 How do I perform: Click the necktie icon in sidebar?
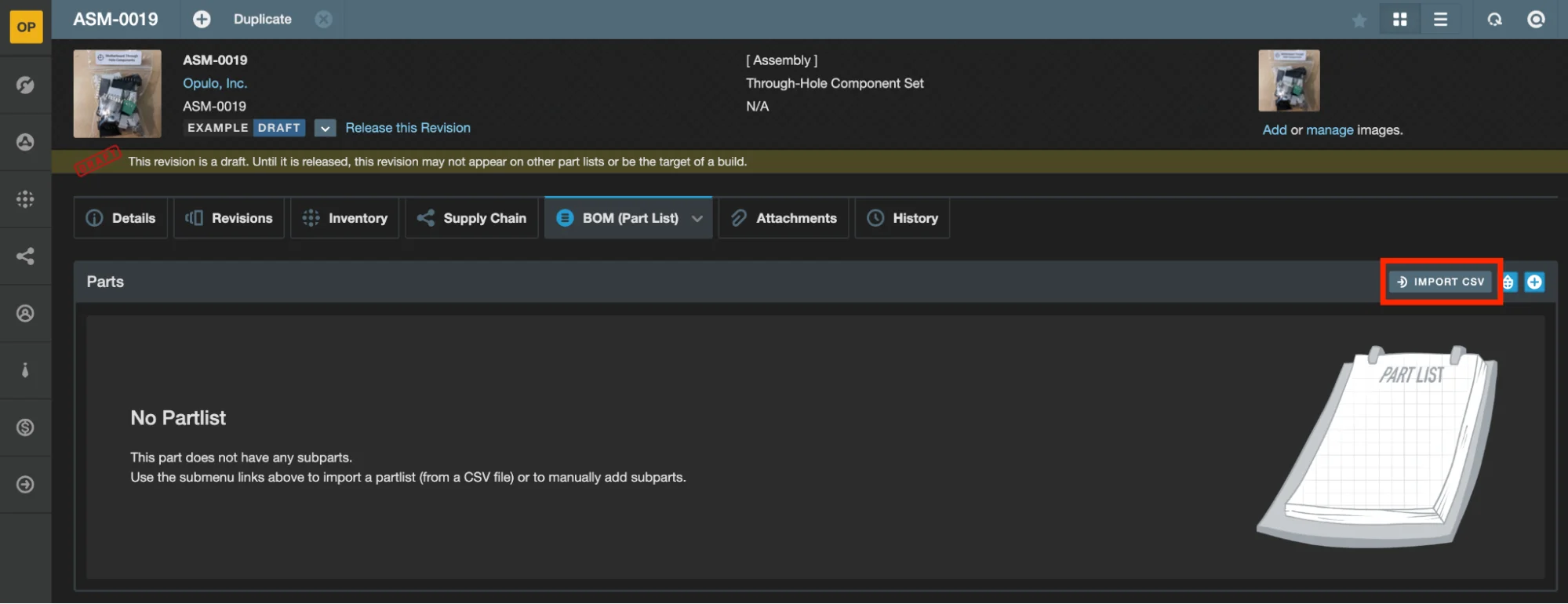(x=26, y=370)
